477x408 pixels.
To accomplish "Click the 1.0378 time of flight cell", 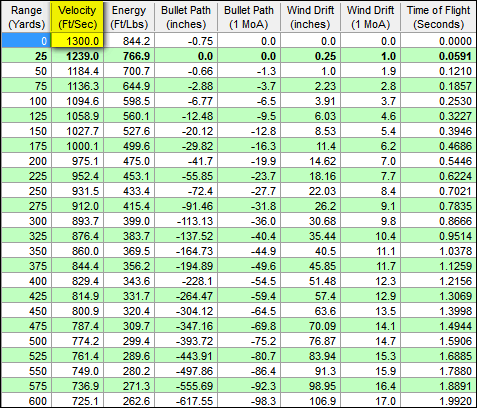I will (438, 251).
